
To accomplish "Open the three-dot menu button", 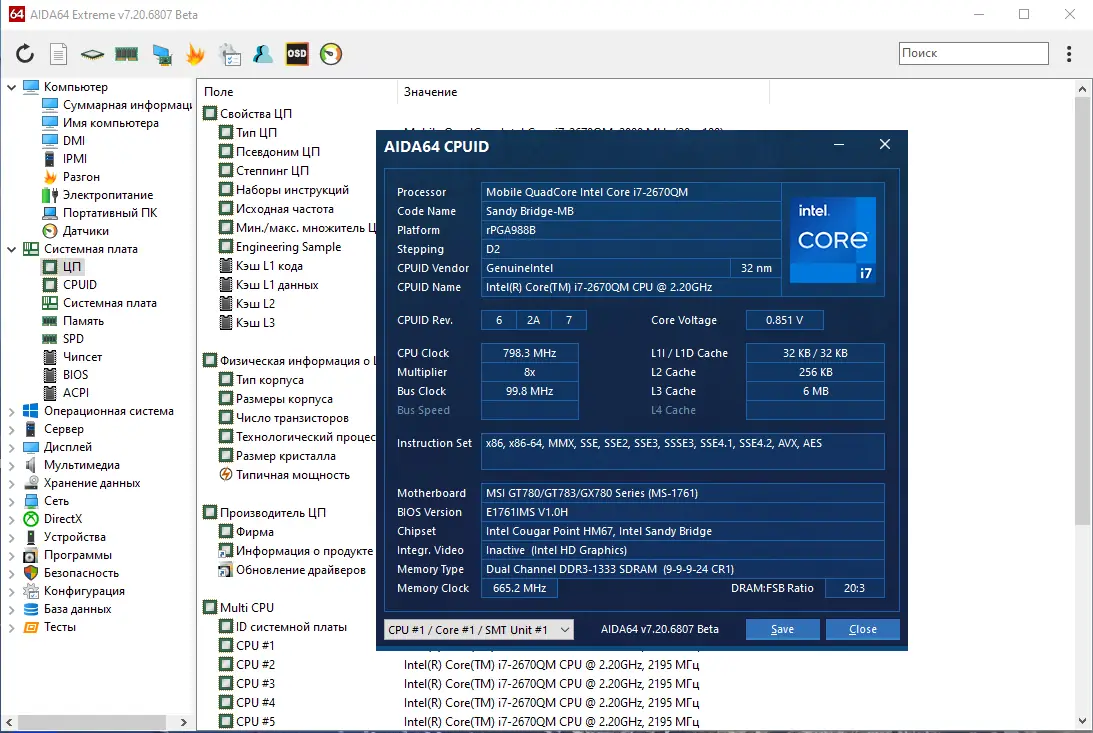I will point(1069,54).
